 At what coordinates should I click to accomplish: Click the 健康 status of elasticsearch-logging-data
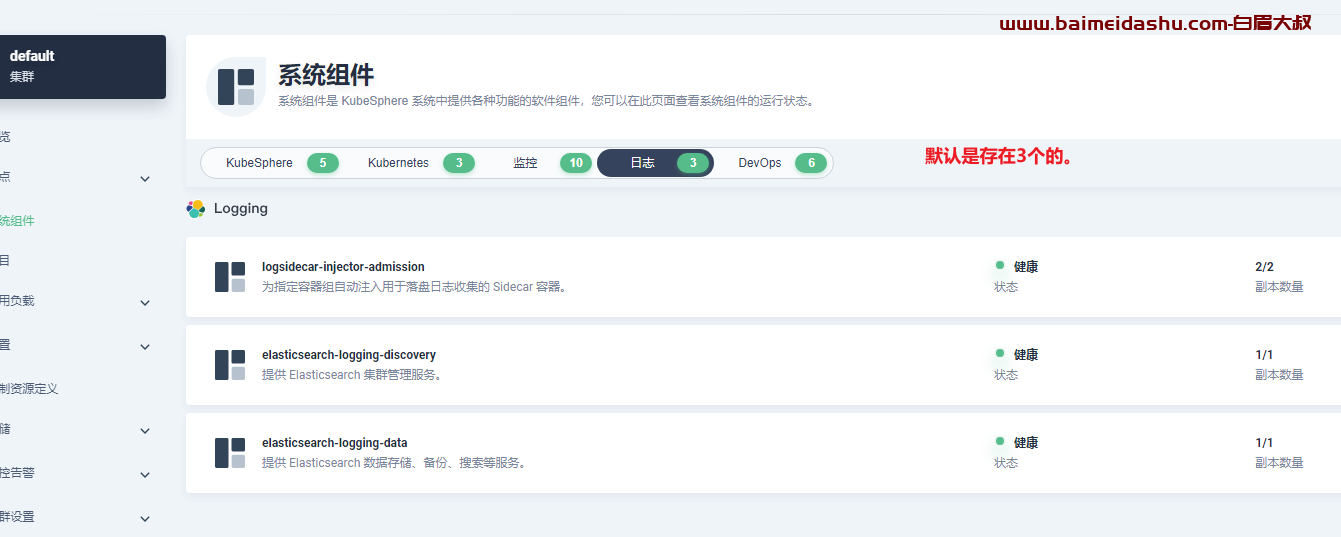click(1026, 443)
